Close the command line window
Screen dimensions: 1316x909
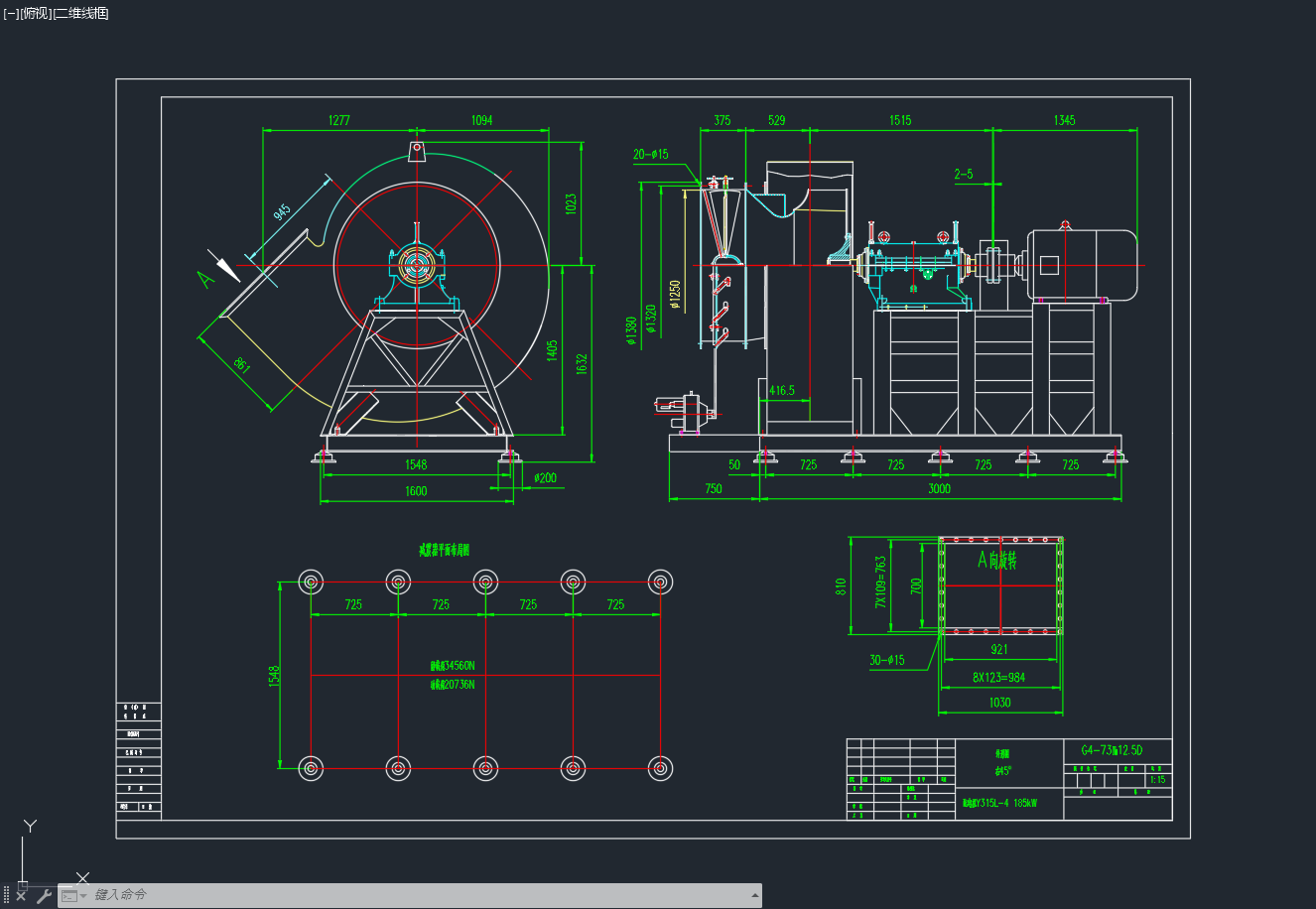pyautogui.click(x=21, y=896)
